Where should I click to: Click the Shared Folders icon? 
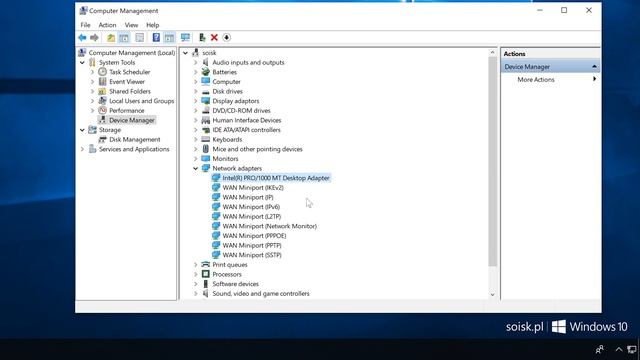102,91
